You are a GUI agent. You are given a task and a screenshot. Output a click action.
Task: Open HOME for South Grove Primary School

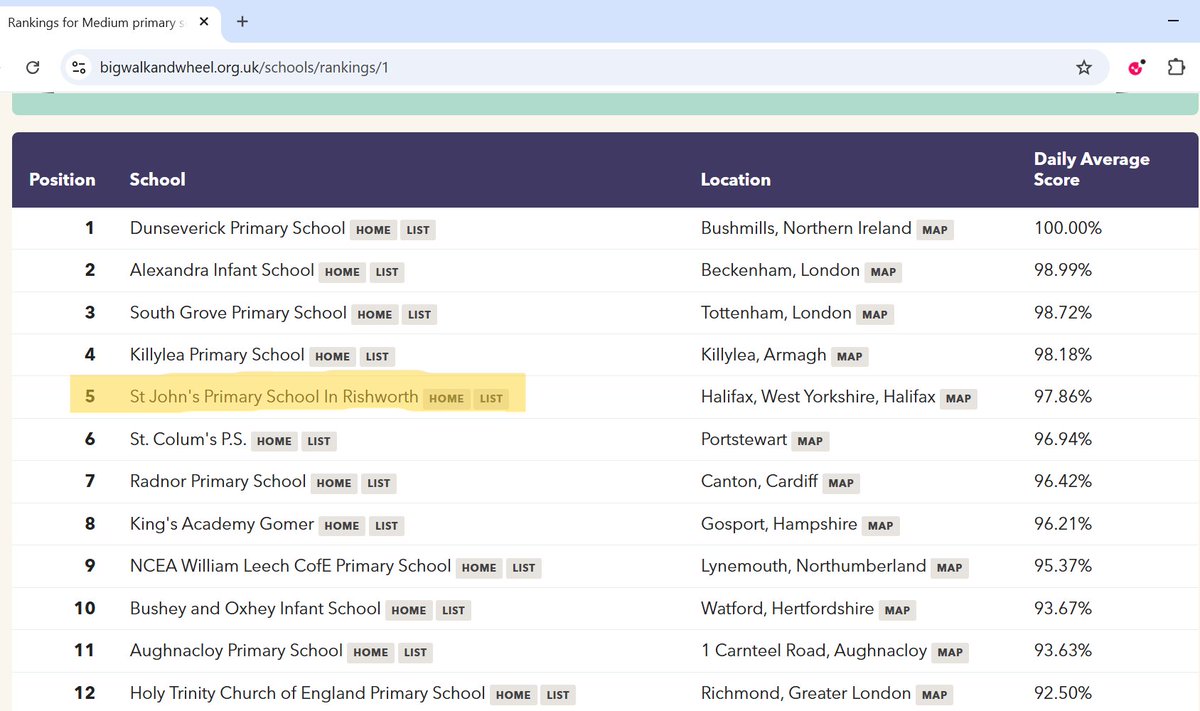point(375,314)
